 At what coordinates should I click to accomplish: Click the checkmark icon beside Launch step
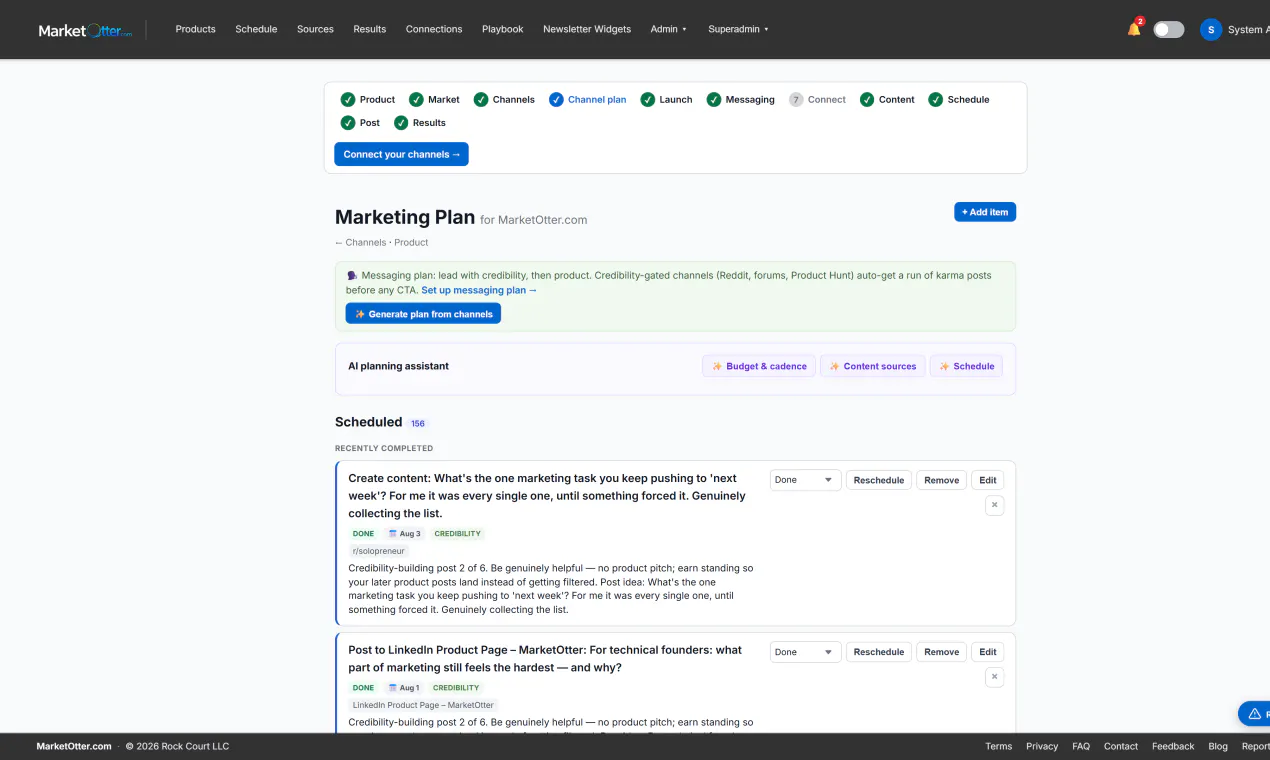click(x=648, y=99)
